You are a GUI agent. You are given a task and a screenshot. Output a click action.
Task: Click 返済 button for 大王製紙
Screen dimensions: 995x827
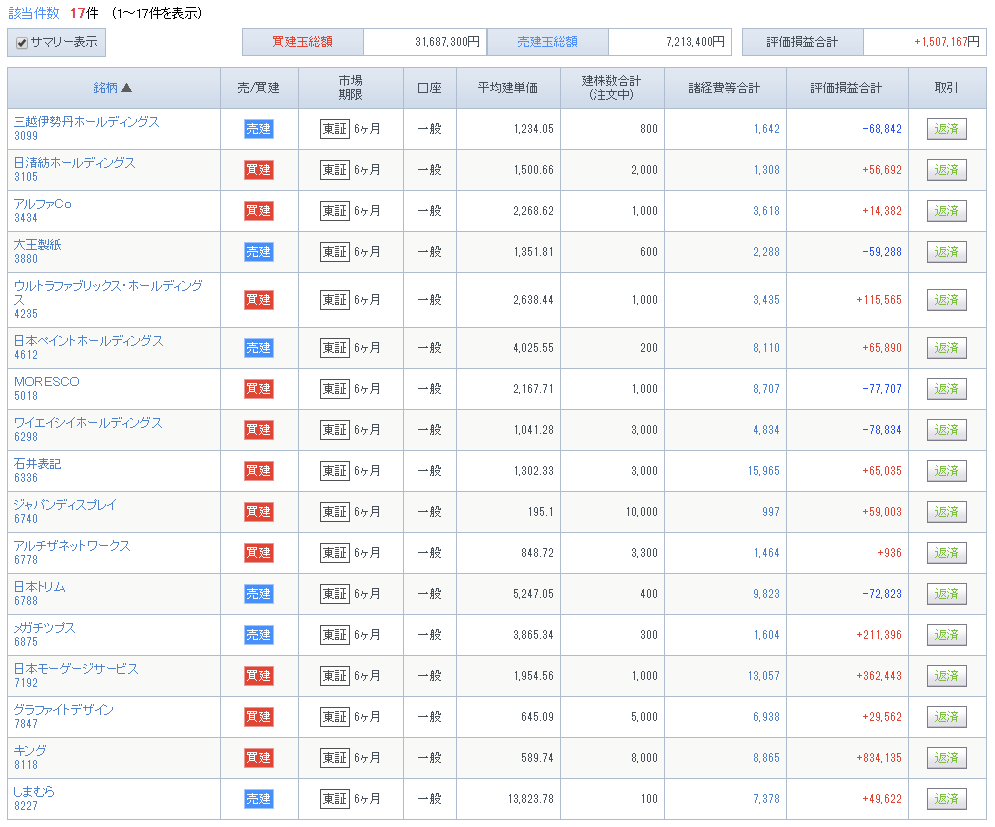[x=946, y=252]
